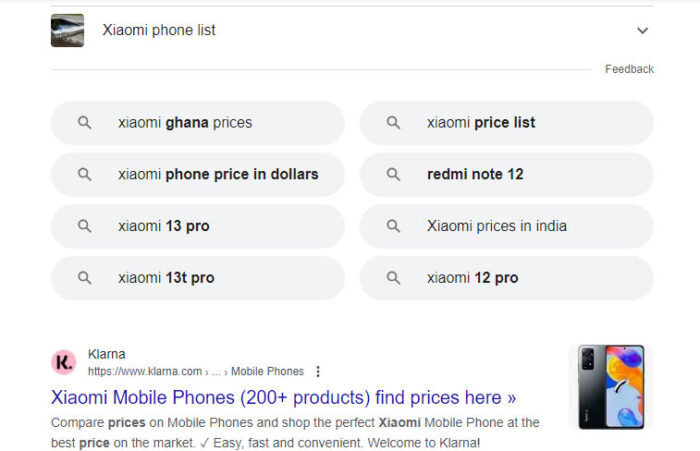The width and height of the screenshot is (700, 451).
Task: Open 'Xiaomi Mobile Phones (200+ products)' result link
Action: [283, 397]
